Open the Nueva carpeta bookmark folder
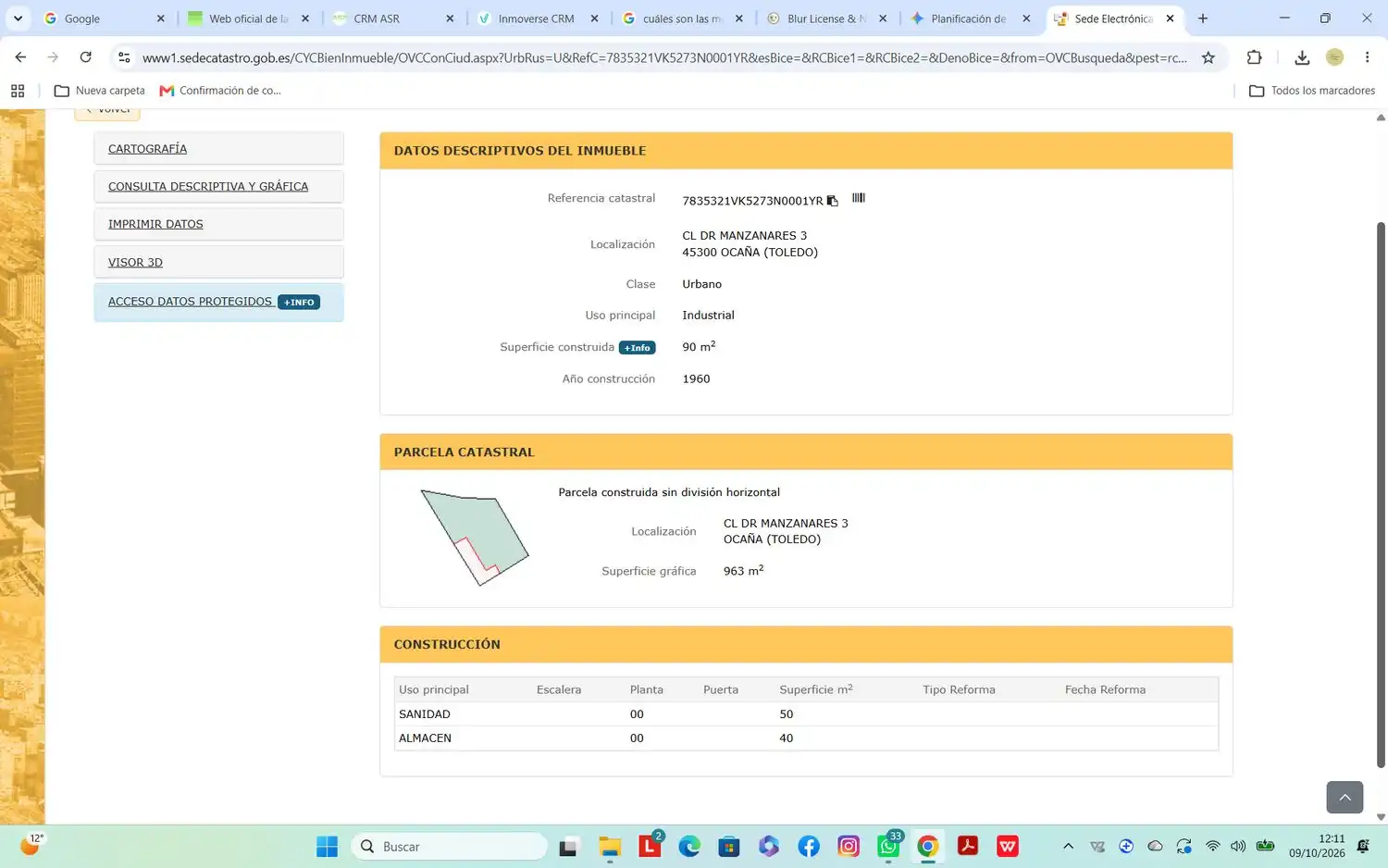This screenshot has height=868, width=1388. point(100,91)
